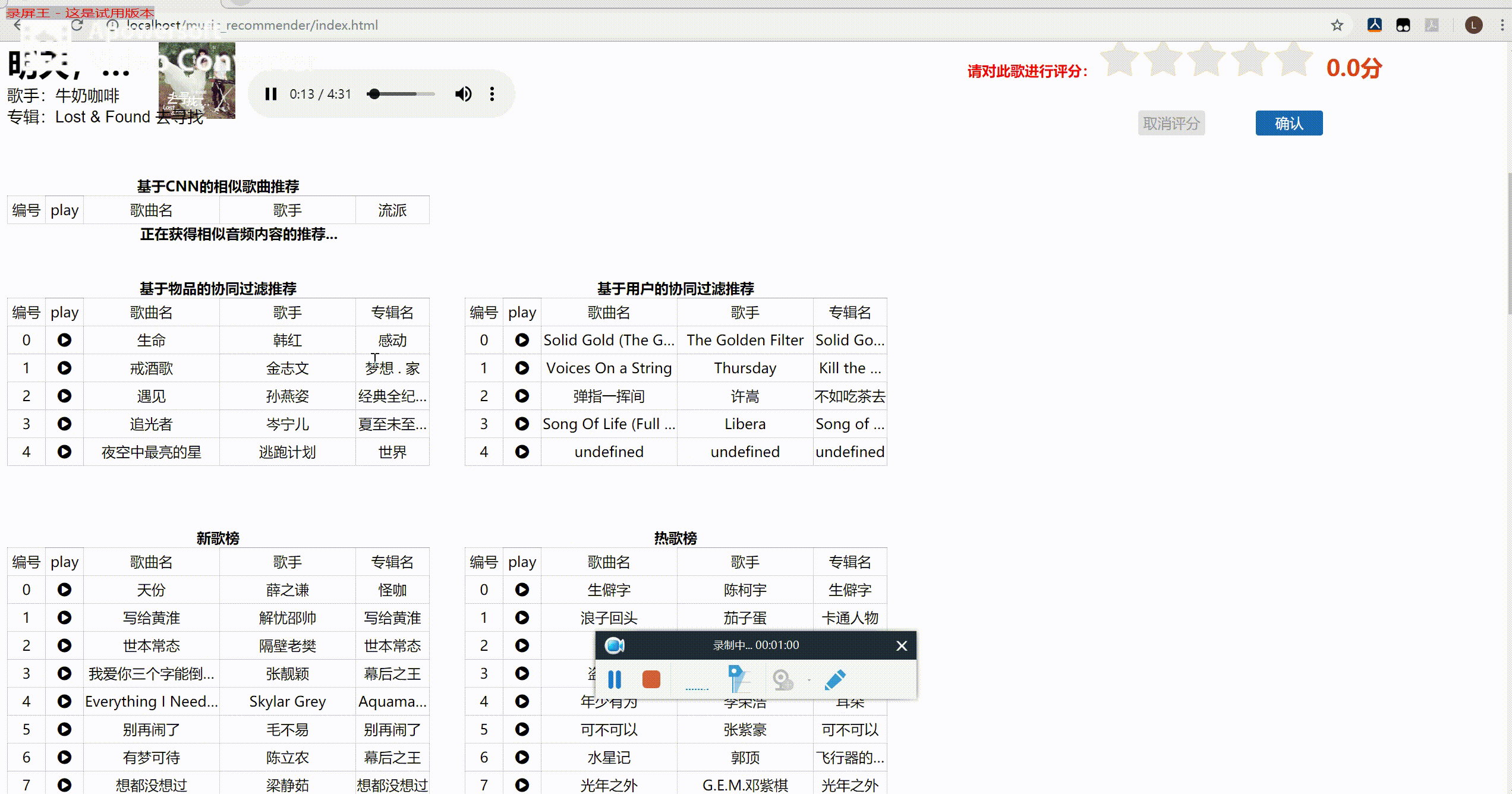This screenshot has height=794, width=1512.
Task: Open audio player three-dot menu
Action: coord(492,94)
